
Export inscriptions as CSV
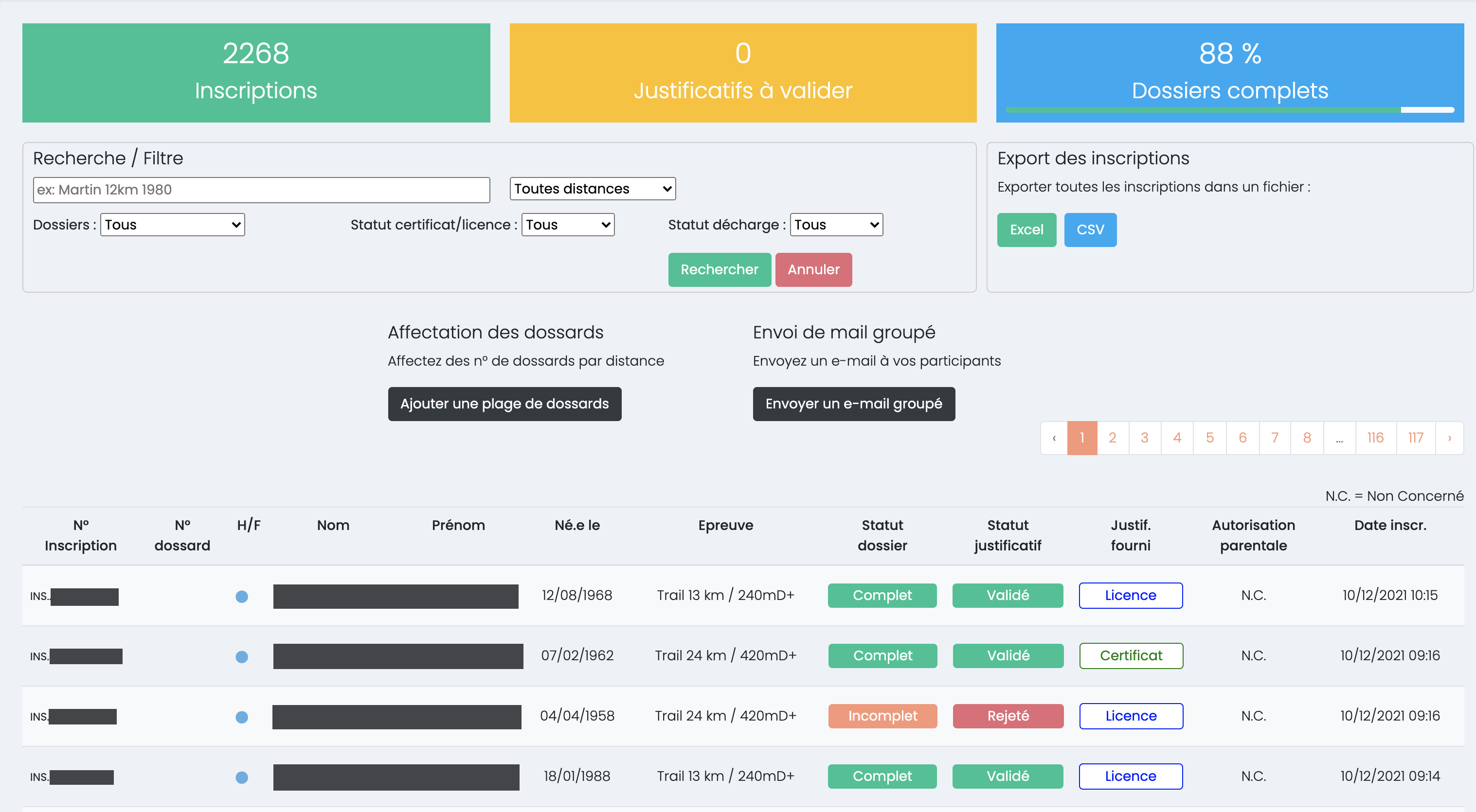(1090, 230)
